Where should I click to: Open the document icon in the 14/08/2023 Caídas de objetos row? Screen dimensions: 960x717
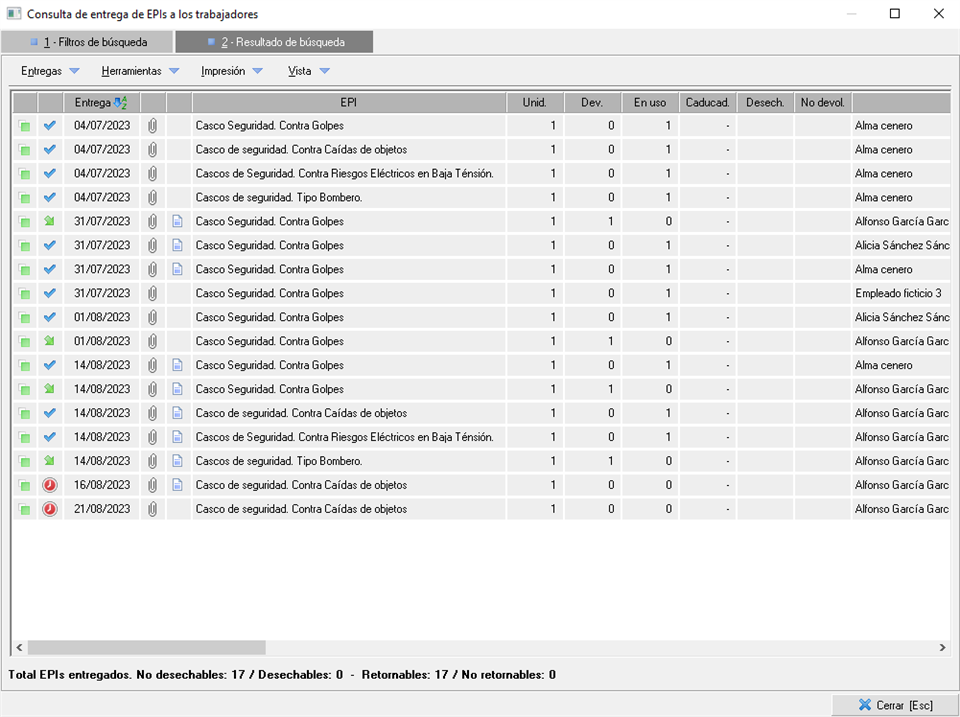pyautogui.click(x=178, y=413)
